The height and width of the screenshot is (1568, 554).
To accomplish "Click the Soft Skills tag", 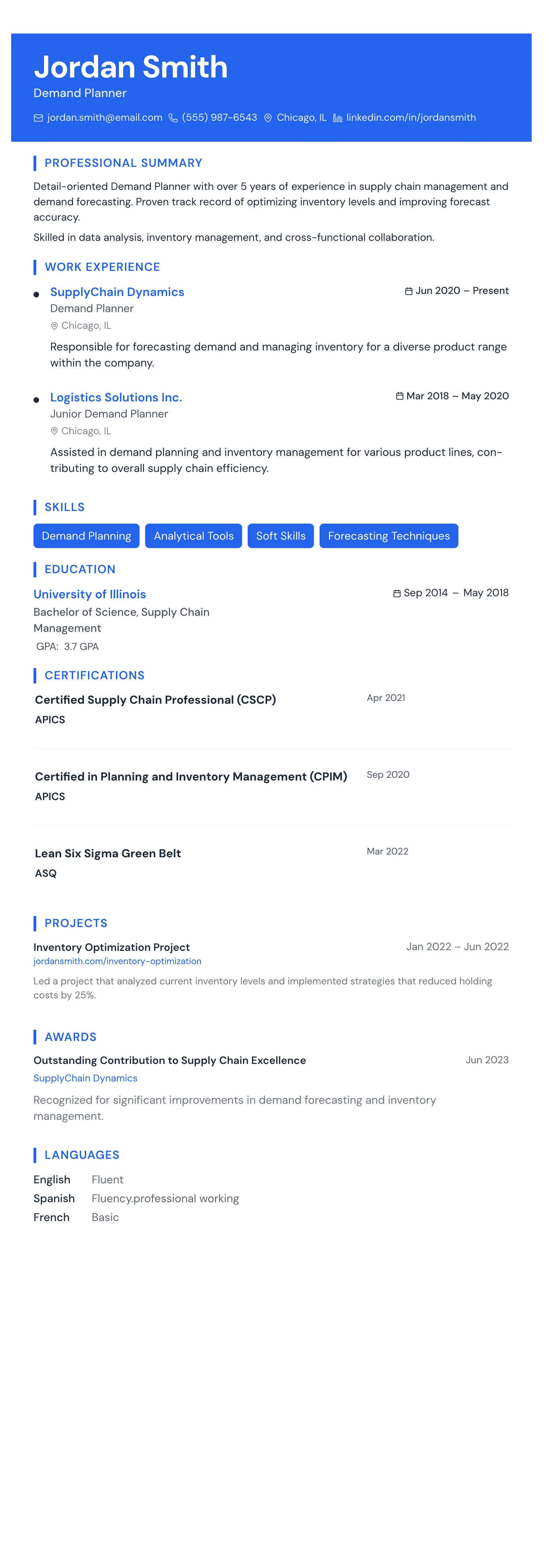I will [280, 536].
